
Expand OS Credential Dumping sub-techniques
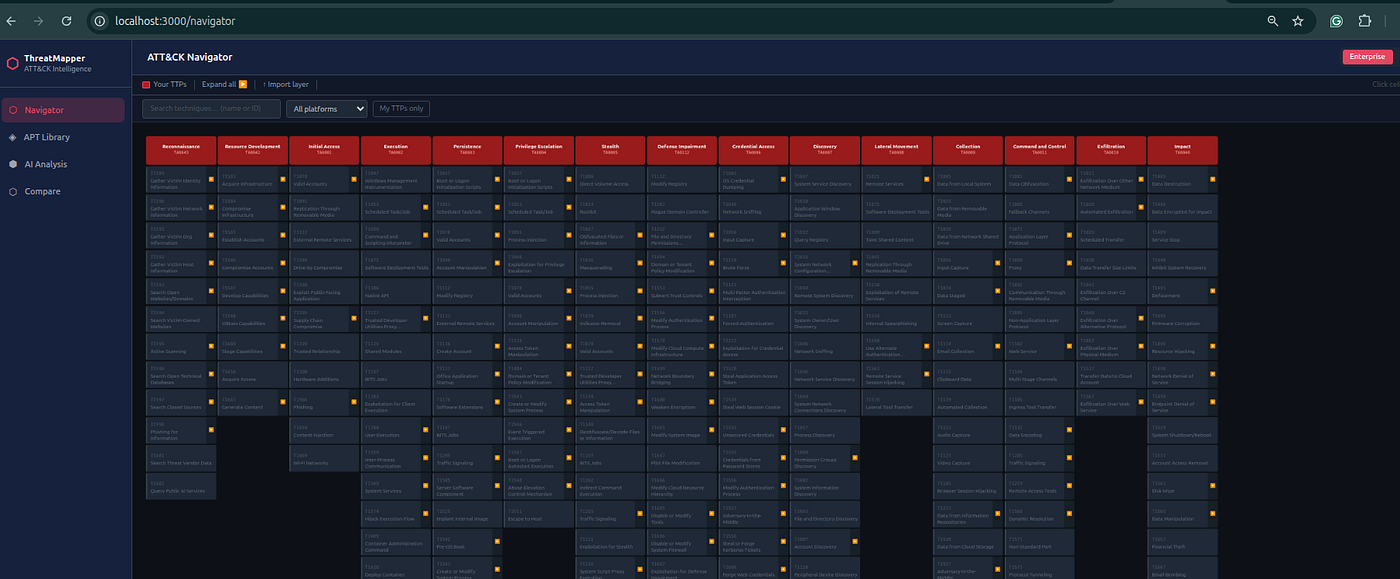click(x=784, y=180)
